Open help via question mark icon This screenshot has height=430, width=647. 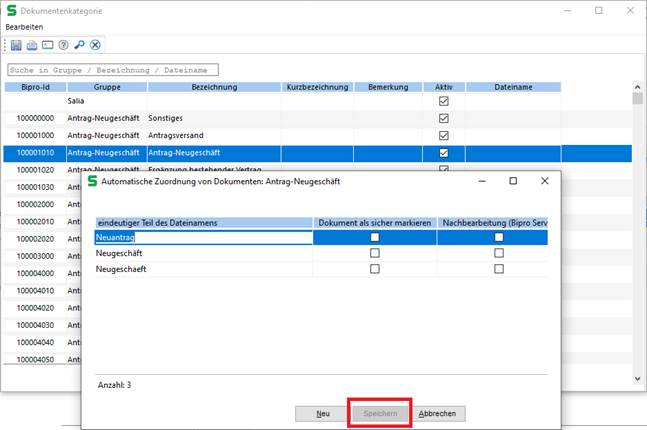point(63,45)
